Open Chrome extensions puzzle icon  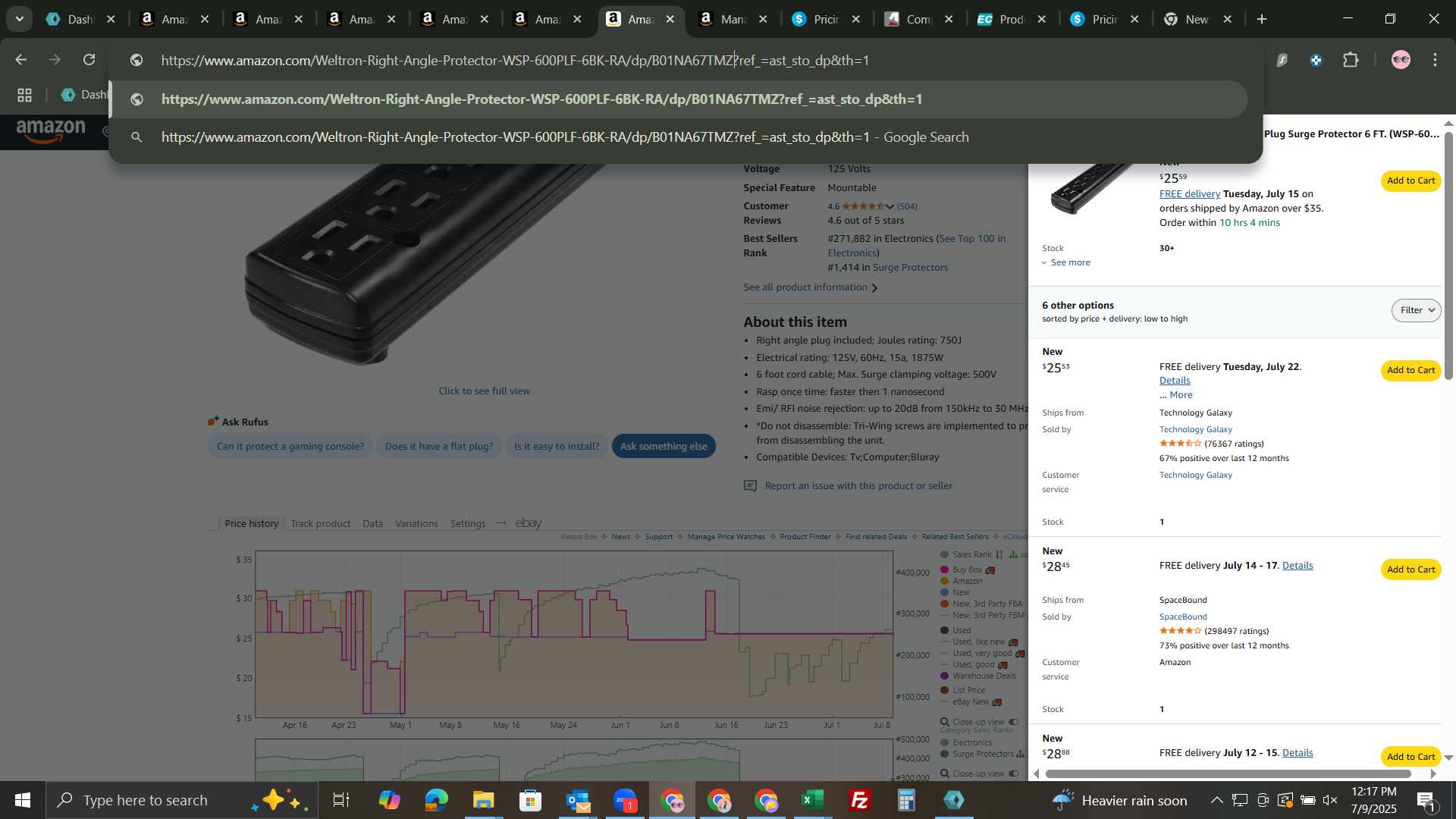point(1351,60)
